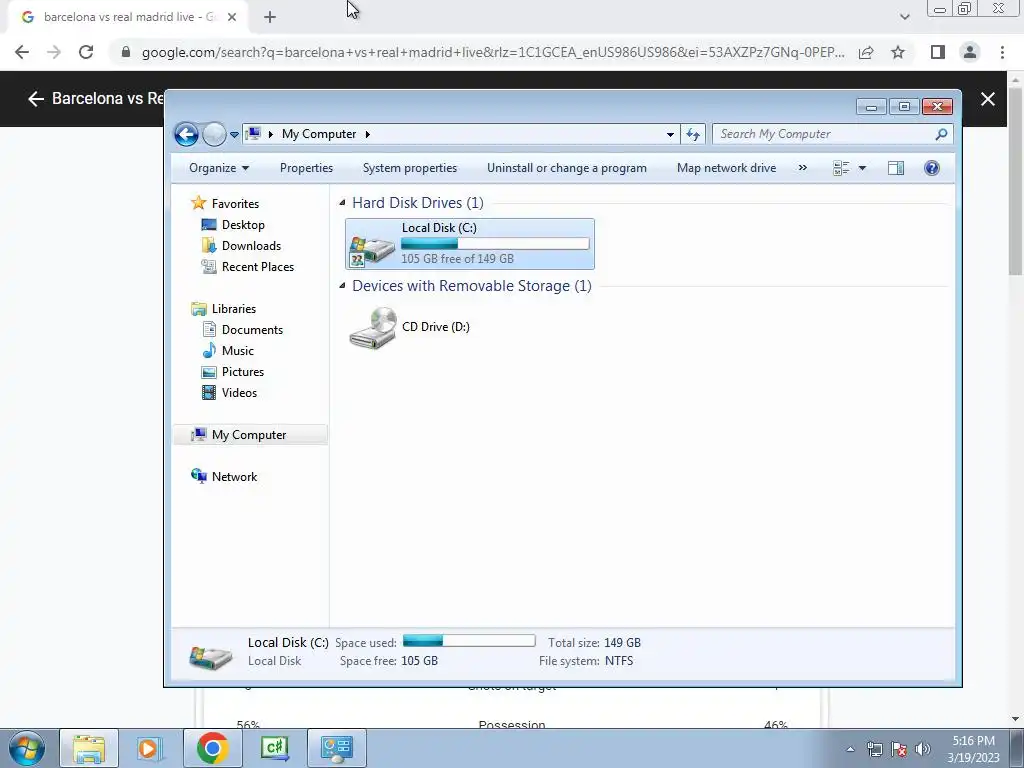This screenshot has width=1024, height=768.
Task: Open the Chrome three-dot menu
Action: point(1002,52)
